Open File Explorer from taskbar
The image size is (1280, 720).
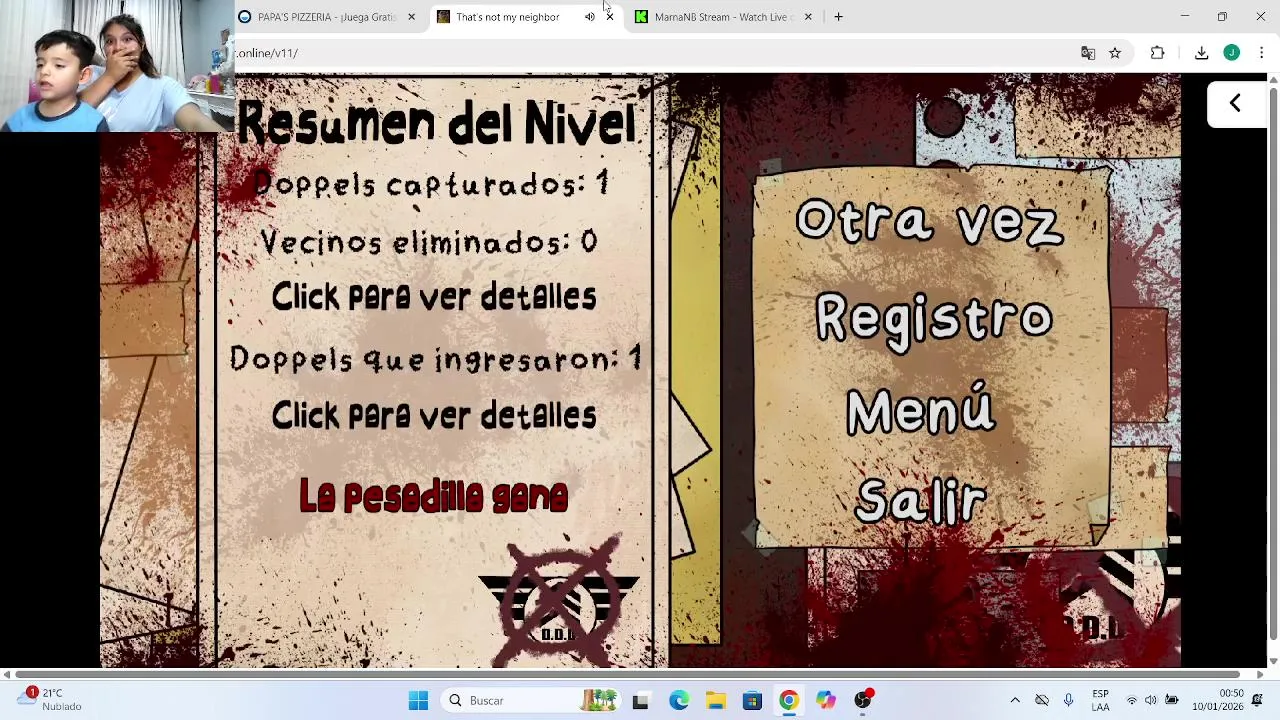(716, 701)
